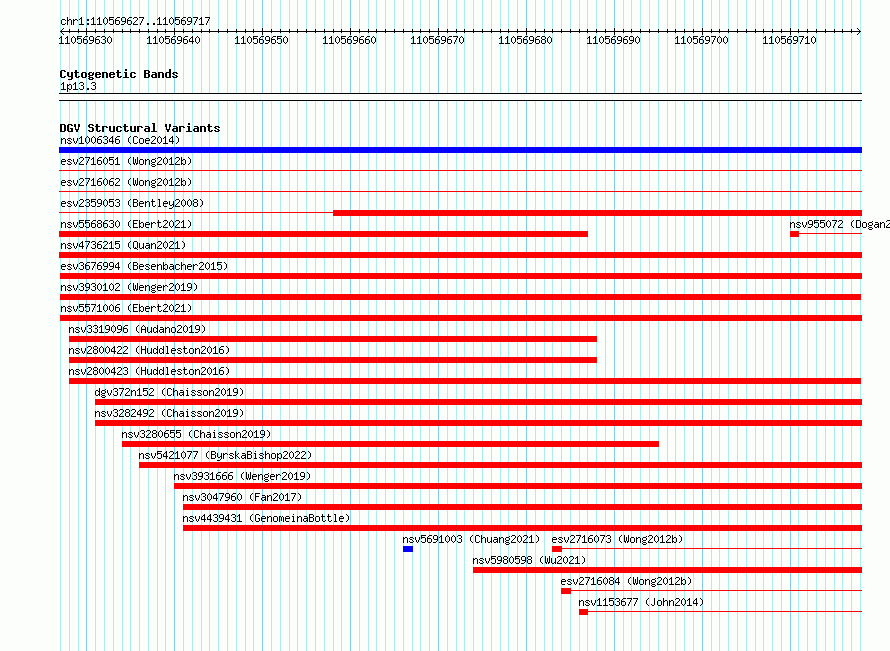890x651 pixels.
Task: Click nsv3930102 (Wenger2019) label
Action: click(129, 287)
